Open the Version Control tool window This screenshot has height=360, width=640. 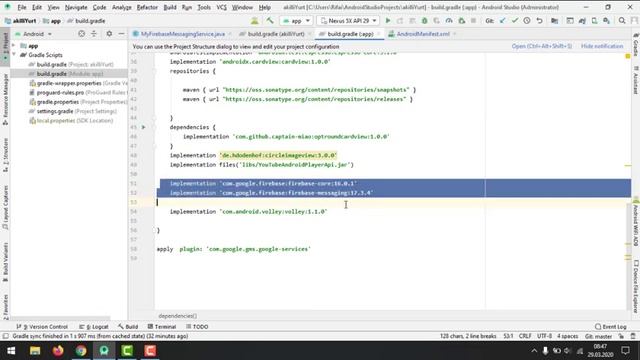42,327
